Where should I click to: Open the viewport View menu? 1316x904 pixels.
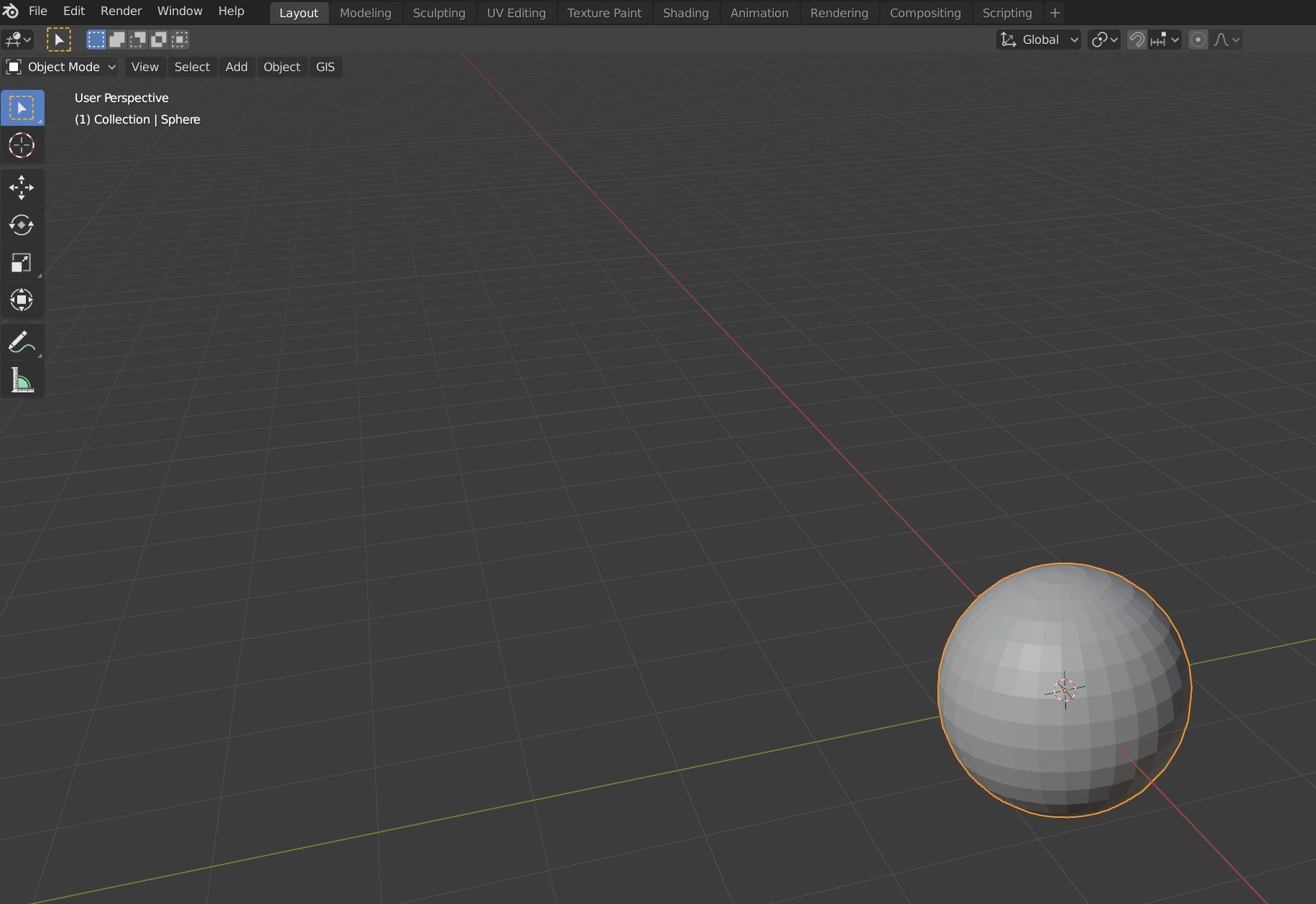pyautogui.click(x=145, y=67)
